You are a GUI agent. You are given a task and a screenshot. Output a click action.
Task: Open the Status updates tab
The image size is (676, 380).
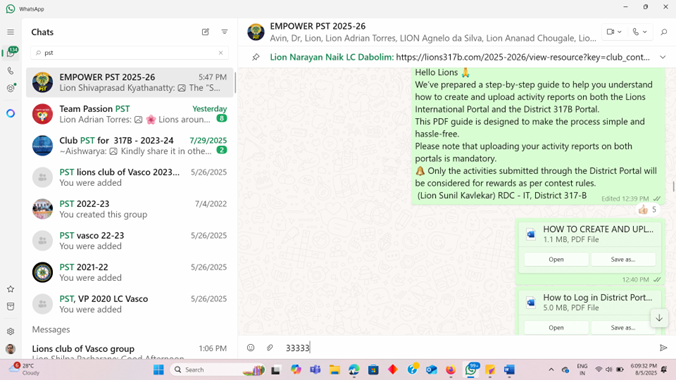11,88
